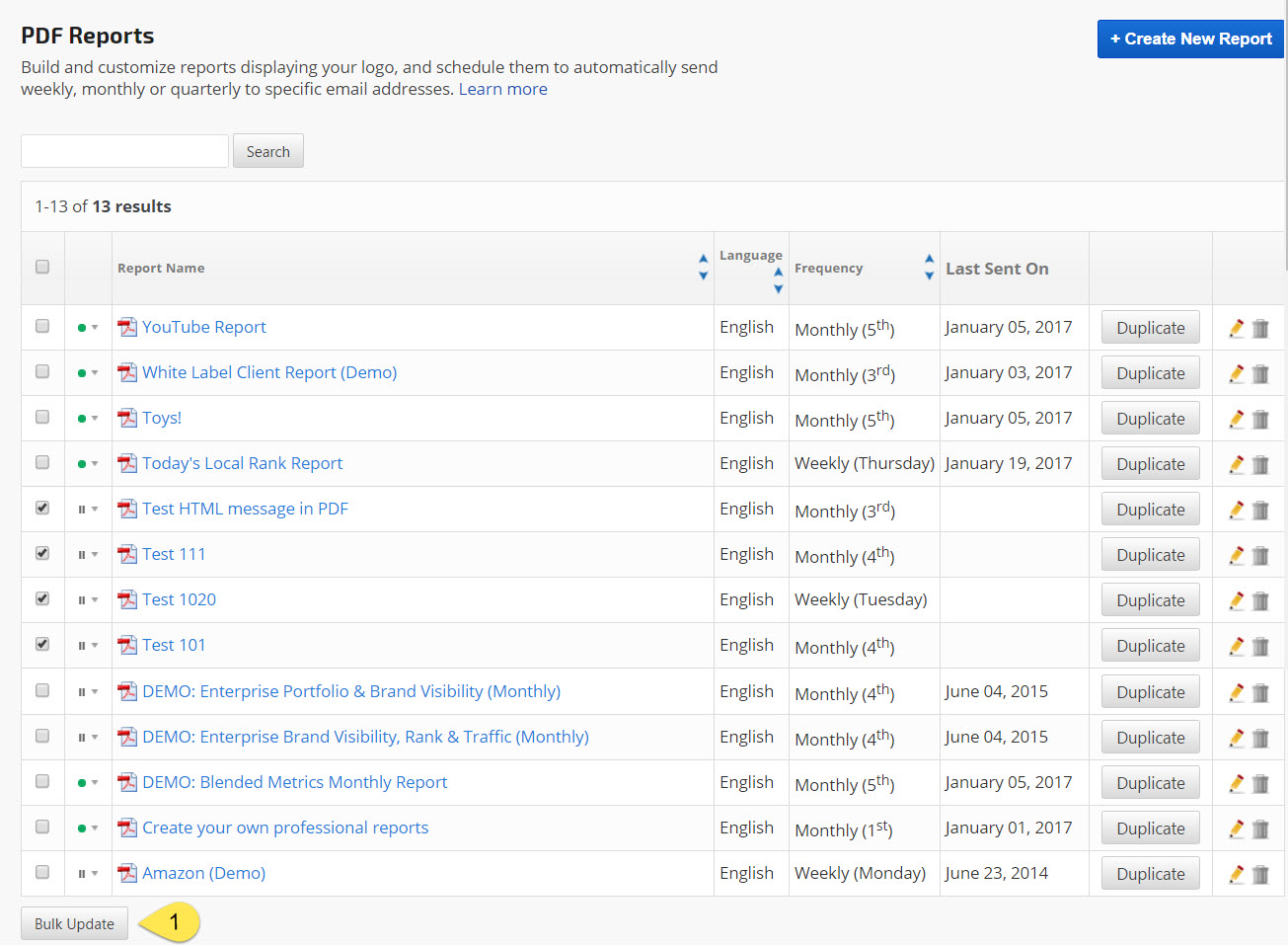The width and height of the screenshot is (1288, 947).
Task: Uncheck the Test 111 row checkbox
Action: pos(42,554)
